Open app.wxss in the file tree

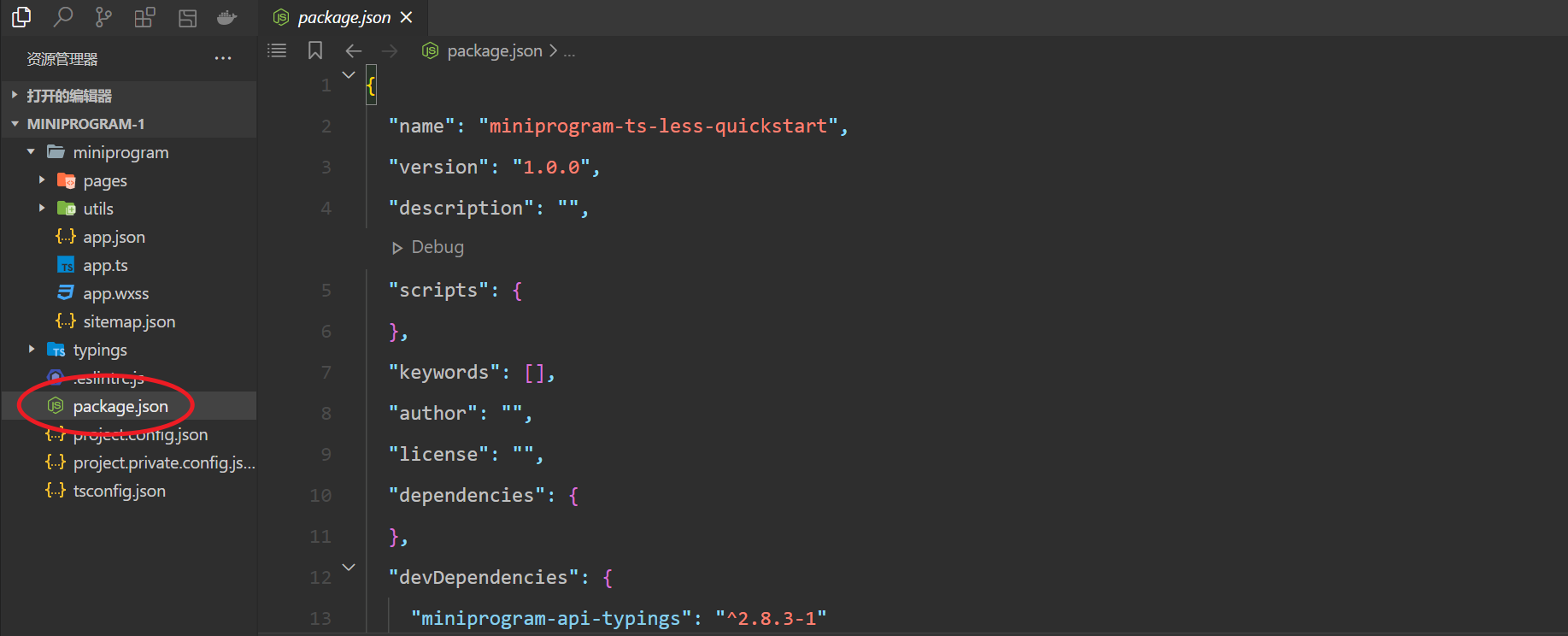pos(115,293)
